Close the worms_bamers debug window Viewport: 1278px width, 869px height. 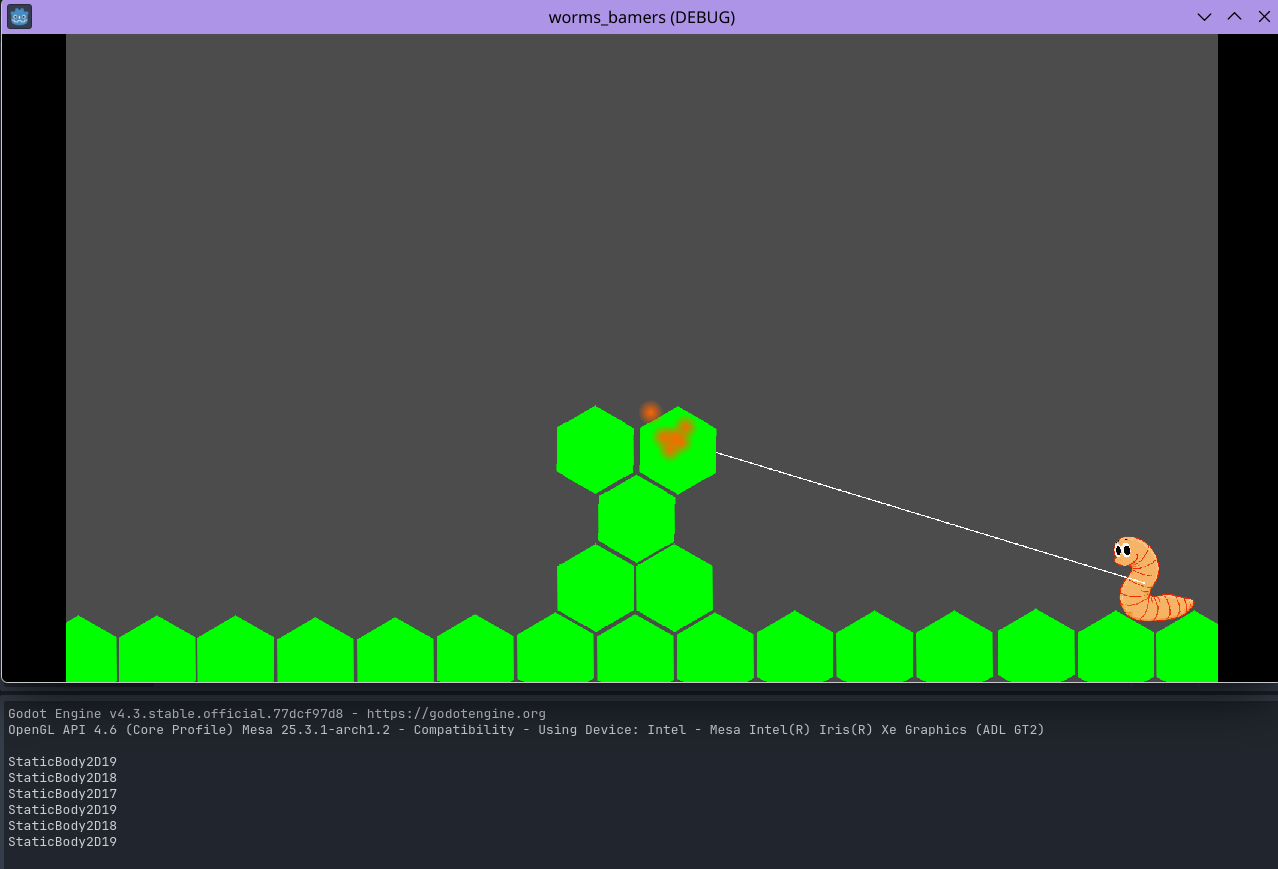pos(1263,17)
